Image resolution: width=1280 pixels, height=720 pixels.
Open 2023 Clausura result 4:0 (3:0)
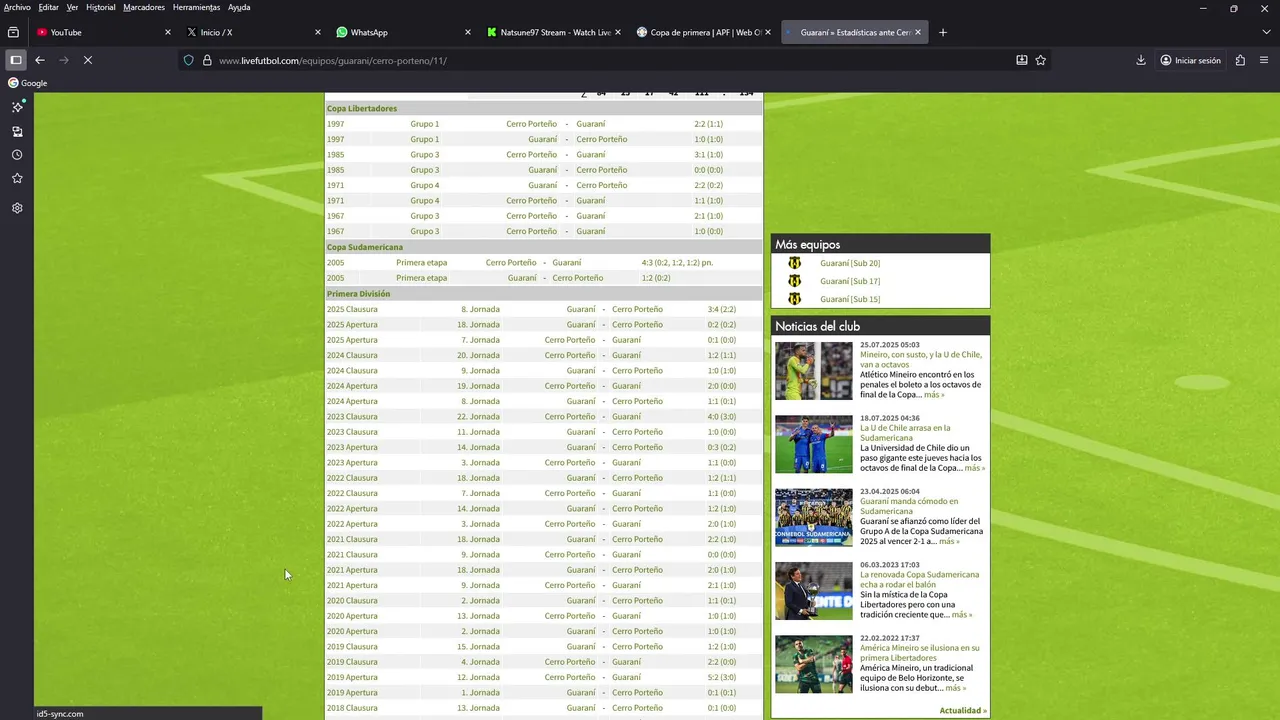pos(722,417)
